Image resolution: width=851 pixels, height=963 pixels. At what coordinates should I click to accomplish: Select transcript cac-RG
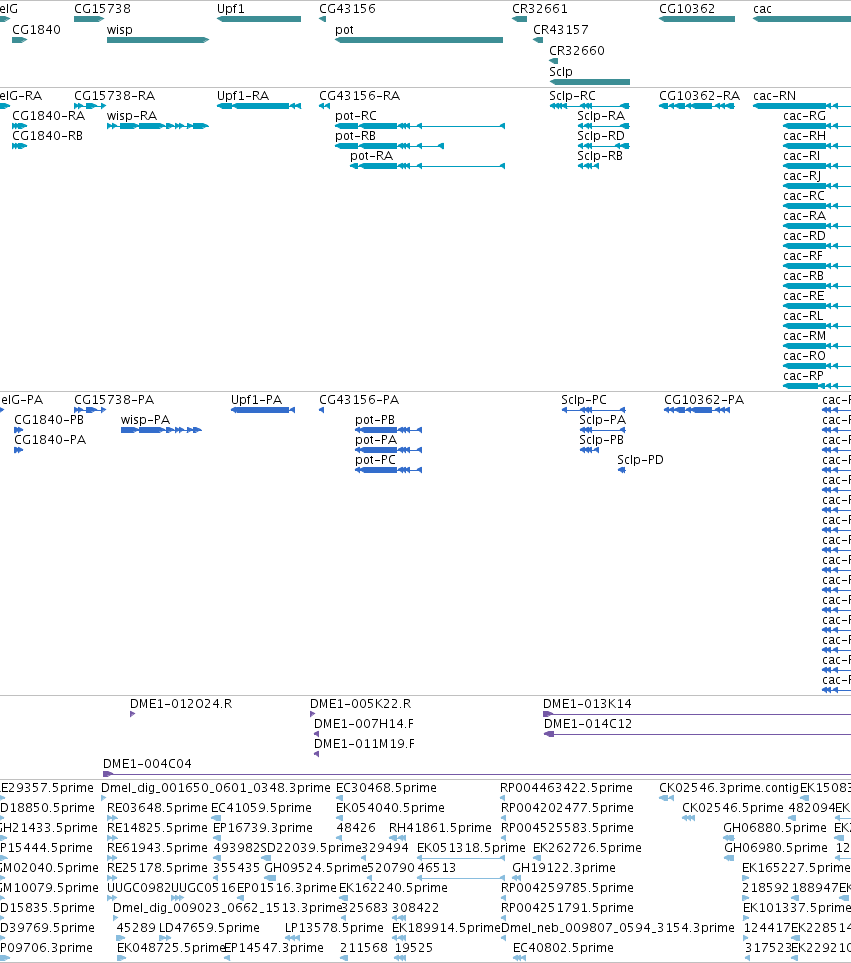[817, 126]
